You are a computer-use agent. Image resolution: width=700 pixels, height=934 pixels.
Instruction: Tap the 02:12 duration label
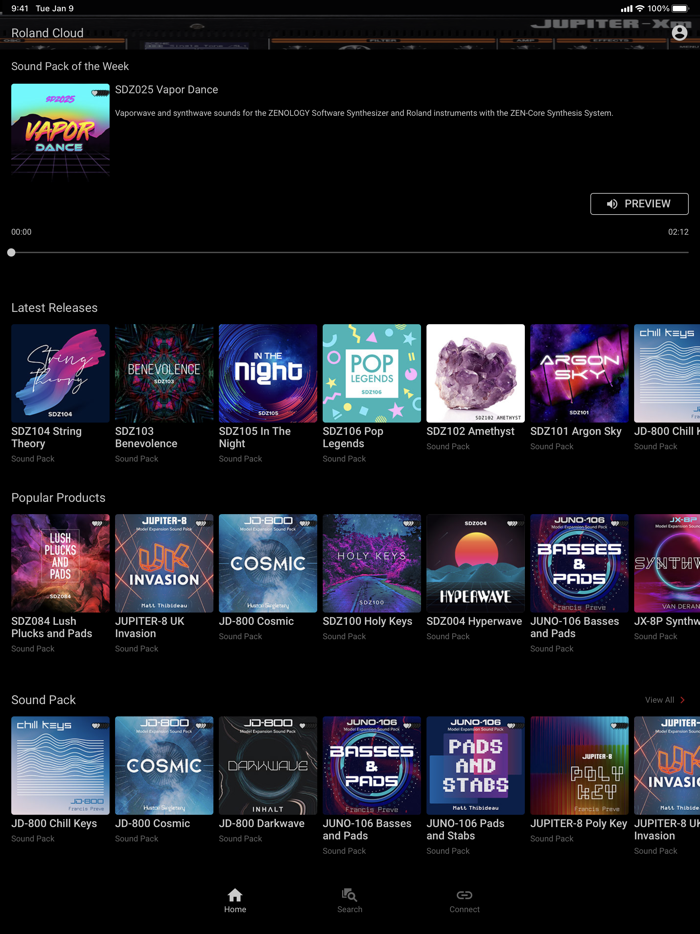coord(678,232)
